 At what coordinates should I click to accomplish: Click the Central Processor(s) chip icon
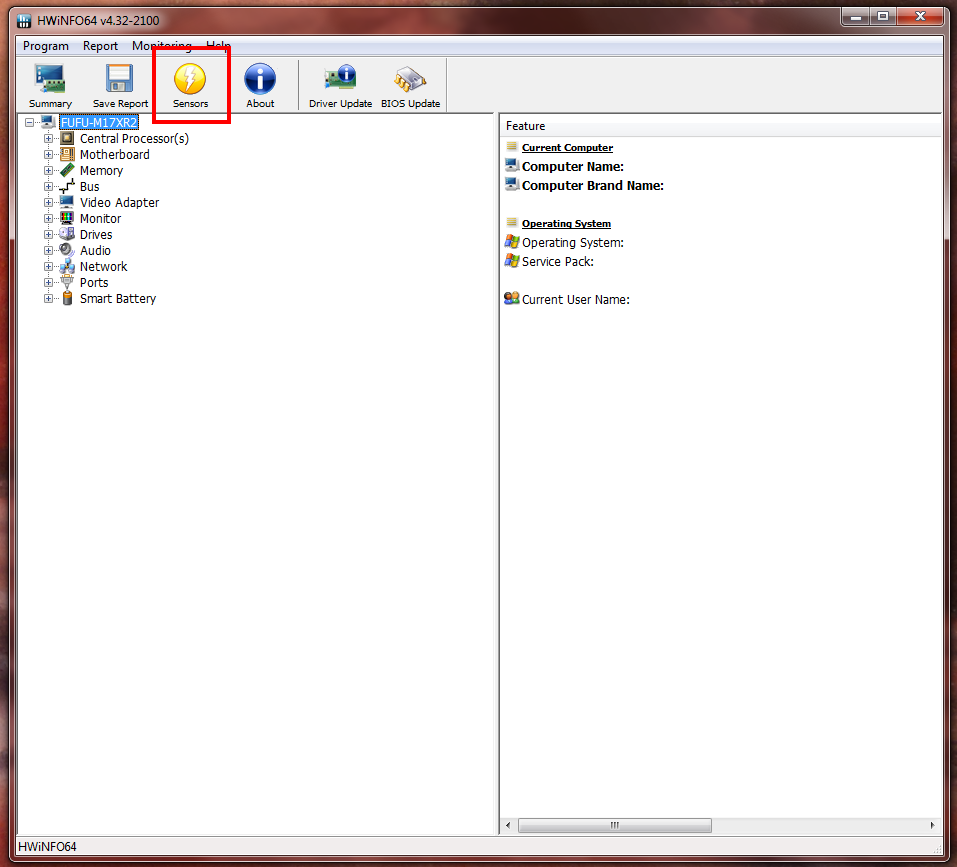point(67,139)
